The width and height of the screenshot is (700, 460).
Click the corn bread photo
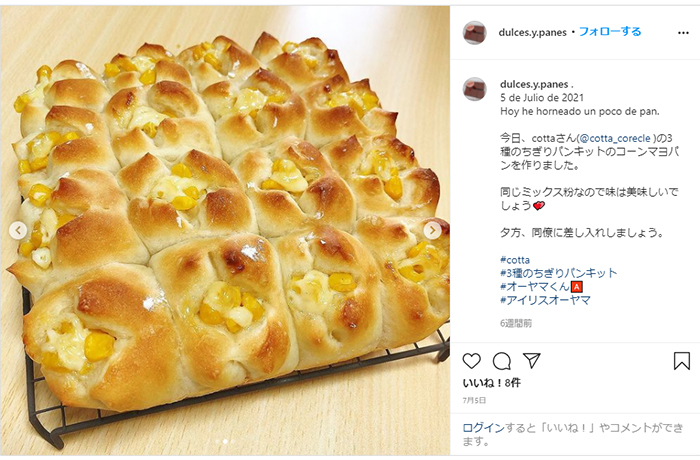pos(225,229)
